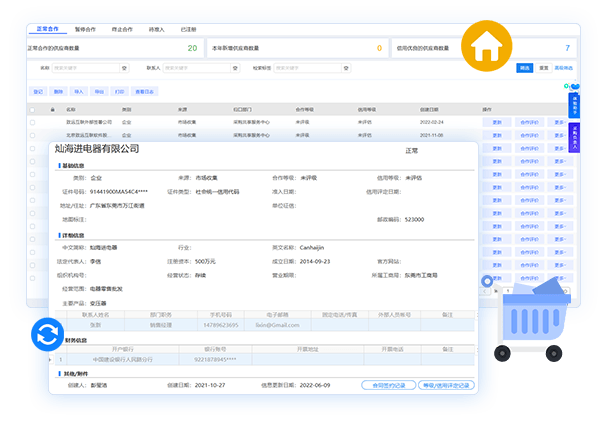Screen dimensions: 605x428
Task: Click the 登记 register button
Action: pos(38,91)
